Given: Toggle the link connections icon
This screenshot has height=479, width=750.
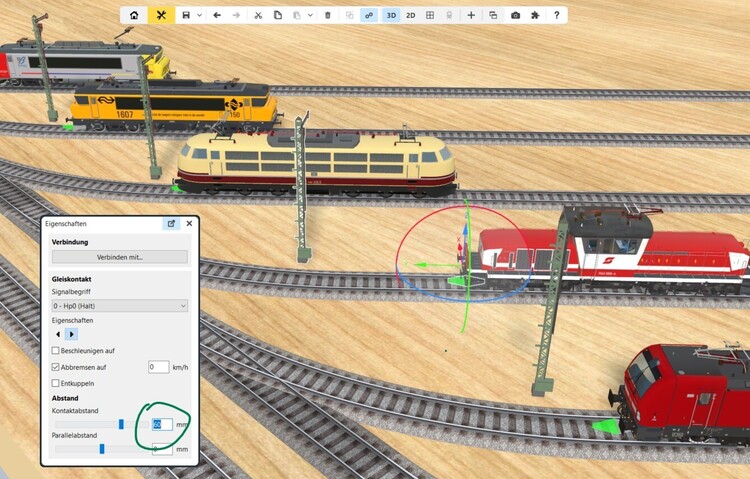Looking at the screenshot, I should (369, 15).
